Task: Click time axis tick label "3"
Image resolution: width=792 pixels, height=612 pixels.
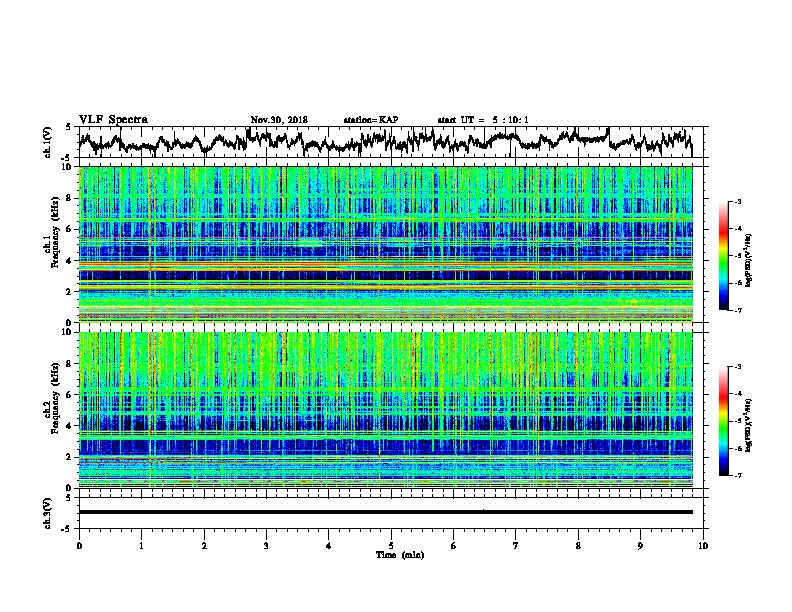Action: [x=266, y=546]
